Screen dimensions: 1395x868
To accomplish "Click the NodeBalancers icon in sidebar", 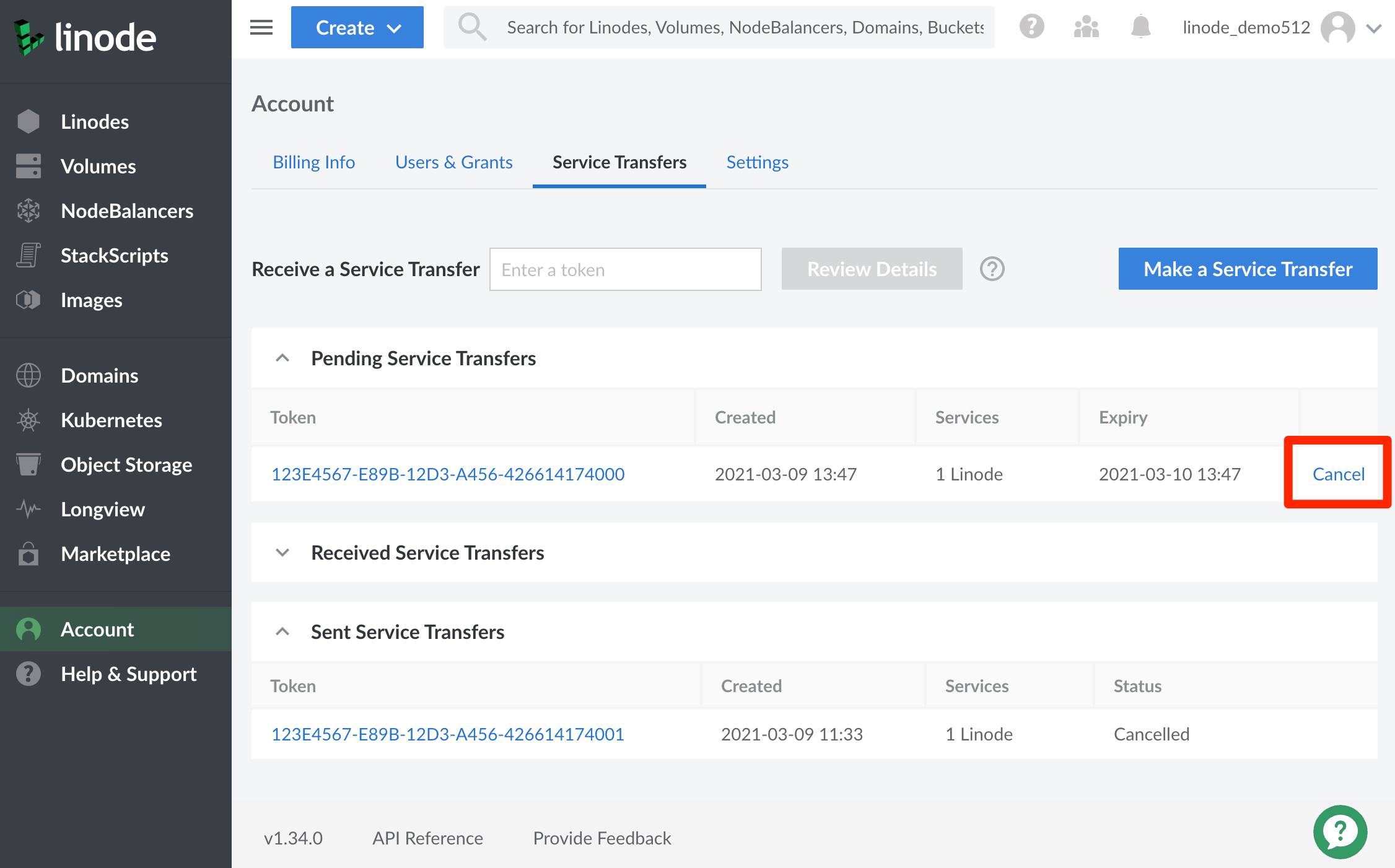I will click(28, 211).
